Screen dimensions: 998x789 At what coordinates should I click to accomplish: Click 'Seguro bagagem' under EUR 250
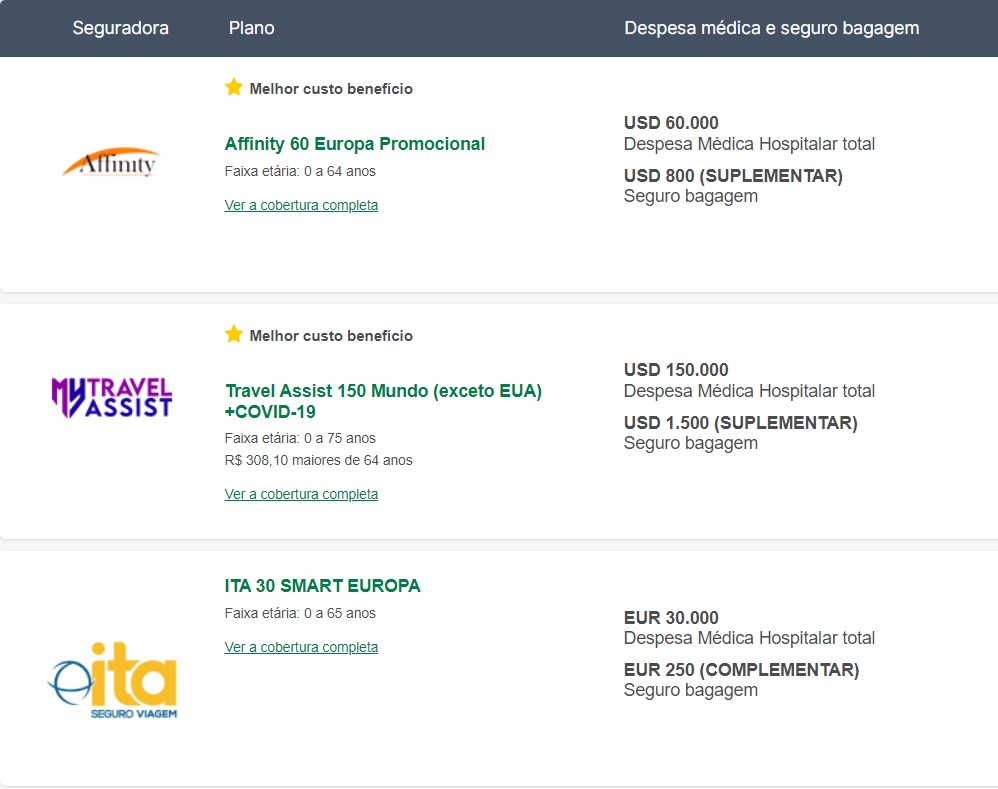tap(691, 690)
